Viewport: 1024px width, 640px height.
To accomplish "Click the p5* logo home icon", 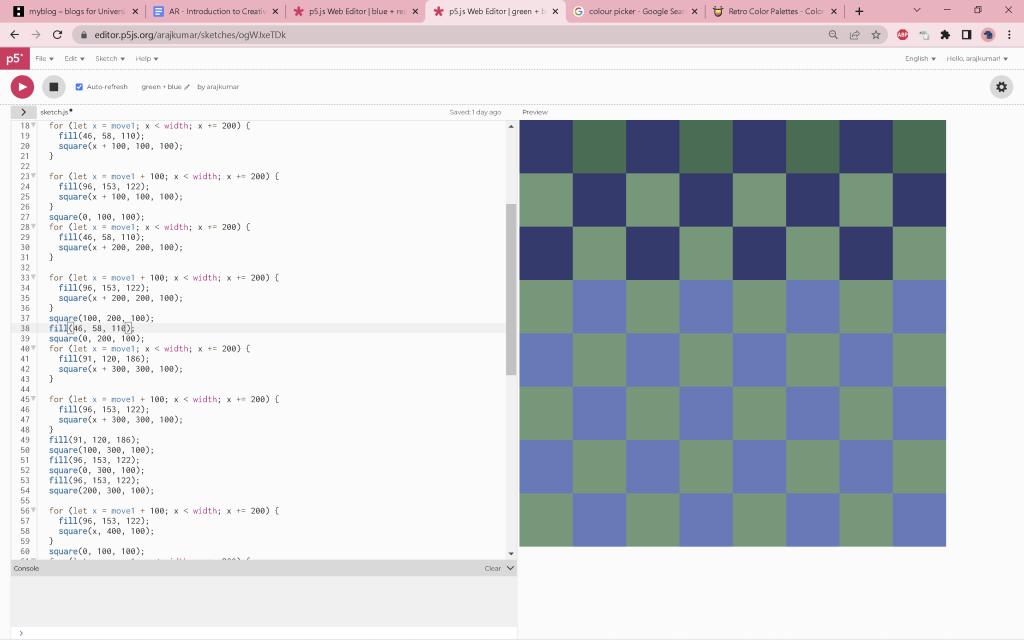I will pos(14,59).
